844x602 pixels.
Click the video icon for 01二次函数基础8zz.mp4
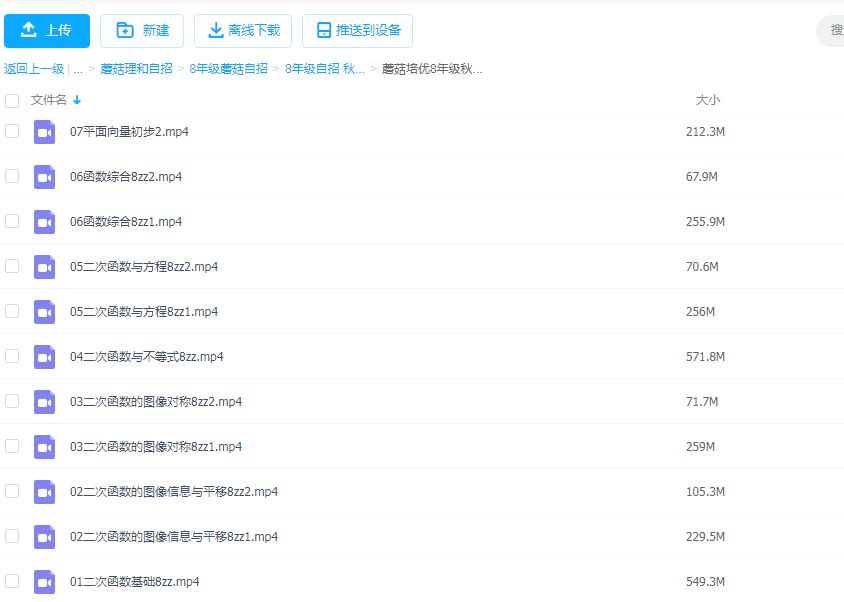click(44, 582)
